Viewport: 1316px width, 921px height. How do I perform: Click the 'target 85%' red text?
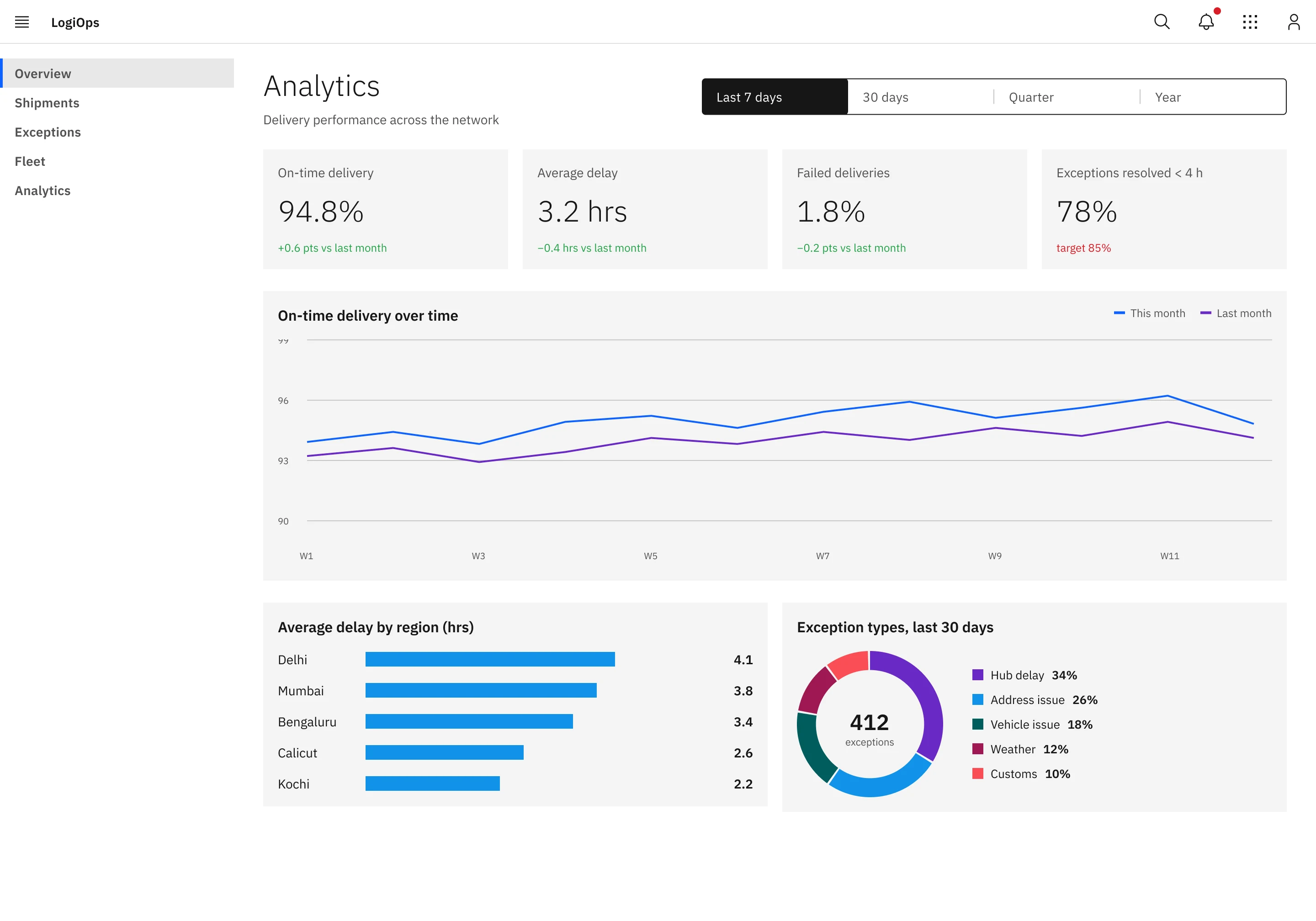pyautogui.click(x=1083, y=248)
